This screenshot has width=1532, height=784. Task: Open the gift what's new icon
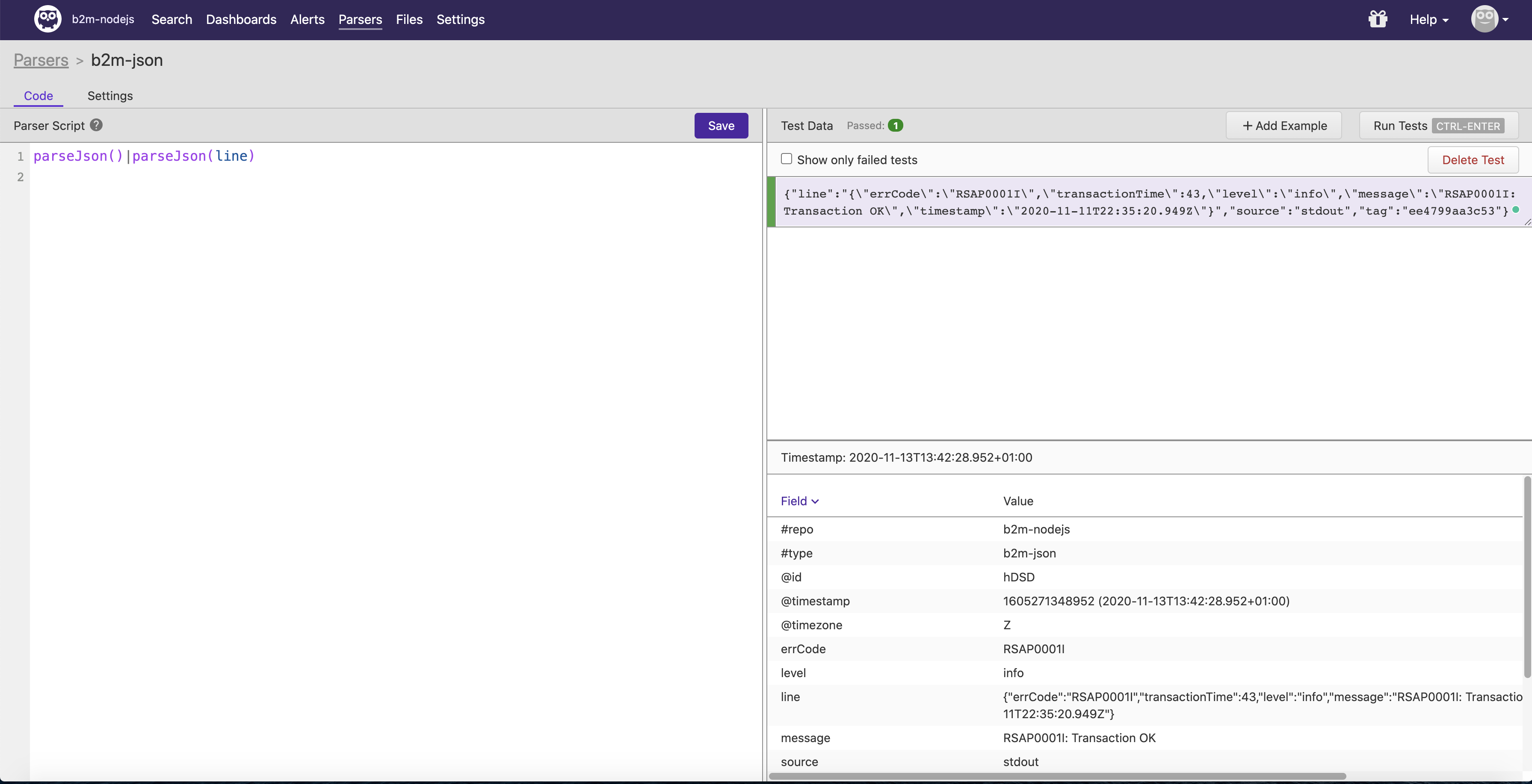(x=1377, y=19)
